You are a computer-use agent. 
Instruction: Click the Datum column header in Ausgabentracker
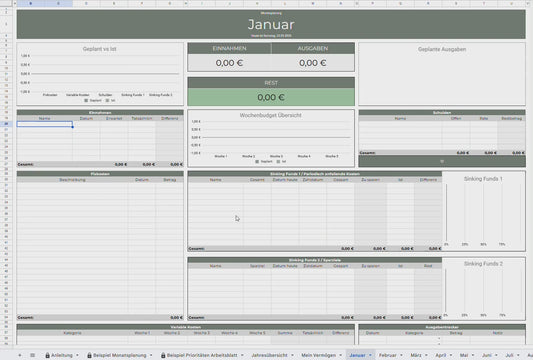click(x=373, y=333)
